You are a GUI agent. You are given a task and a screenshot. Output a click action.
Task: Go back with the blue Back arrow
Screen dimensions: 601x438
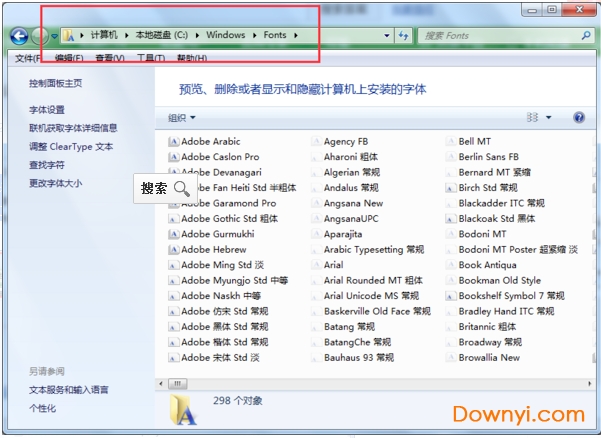[x=19, y=36]
